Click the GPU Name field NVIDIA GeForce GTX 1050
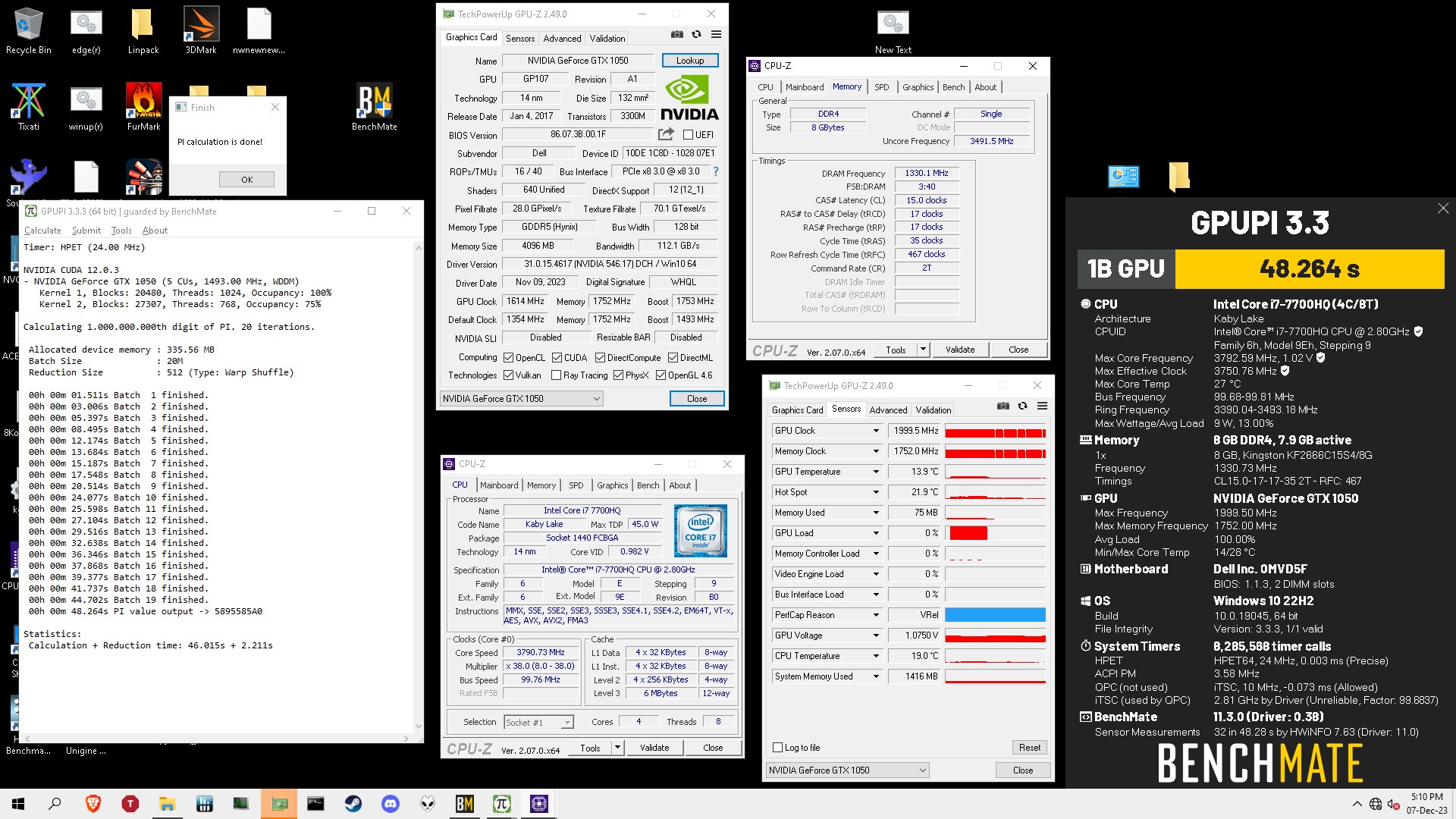Screen dimensions: 1456x819 (578, 61)
